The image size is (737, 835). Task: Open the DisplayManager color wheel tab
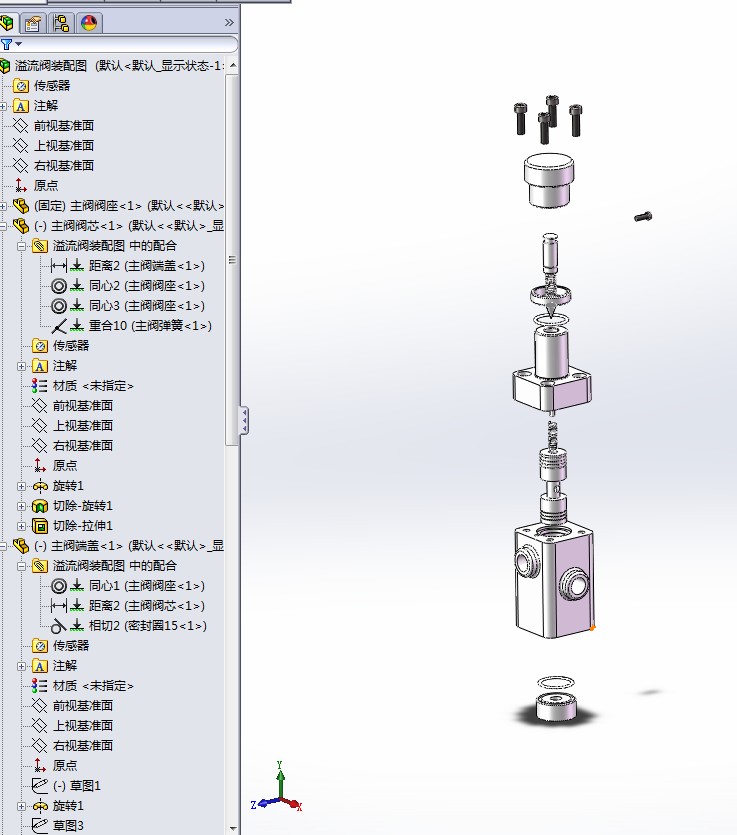(89, 23)
